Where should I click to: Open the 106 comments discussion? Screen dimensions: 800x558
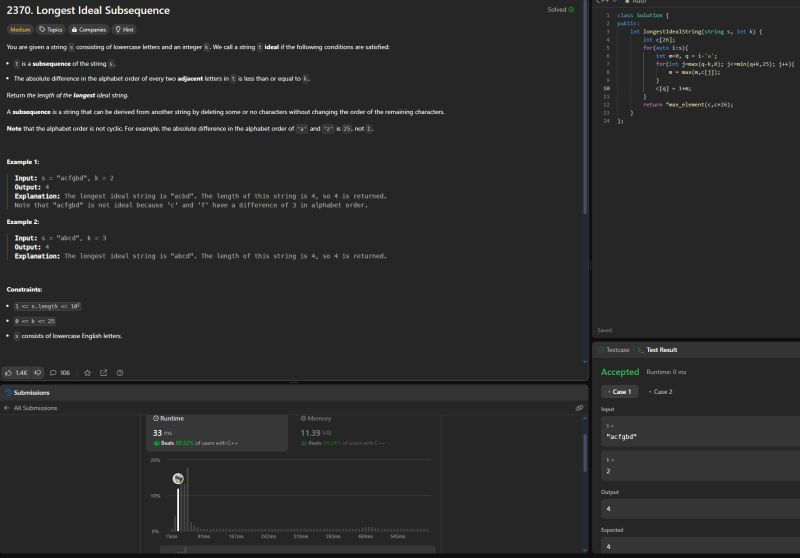(x=60, y=373)
